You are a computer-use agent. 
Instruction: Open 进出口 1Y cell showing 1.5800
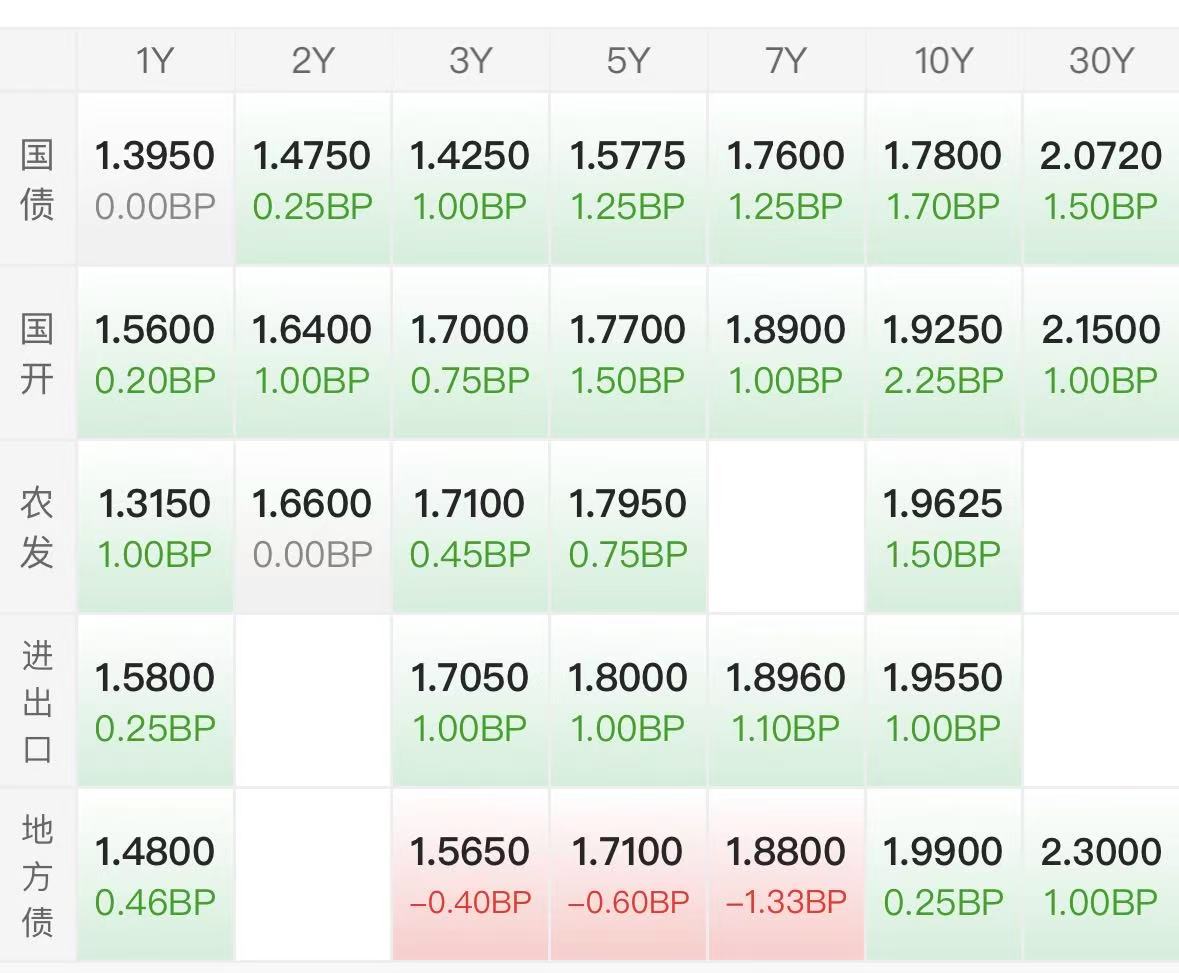[x=155, y=702]
